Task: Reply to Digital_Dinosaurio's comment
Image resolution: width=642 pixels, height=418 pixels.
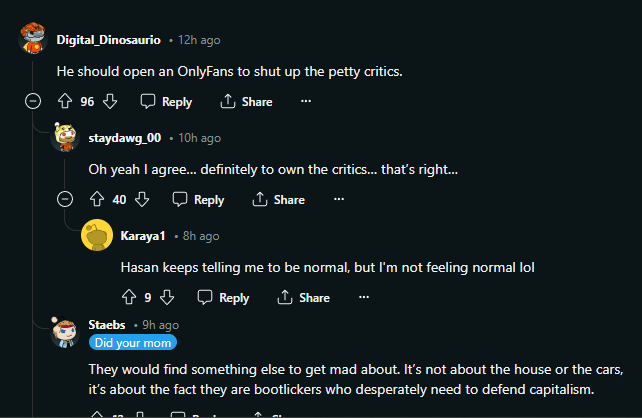Action: coord(166,101)
